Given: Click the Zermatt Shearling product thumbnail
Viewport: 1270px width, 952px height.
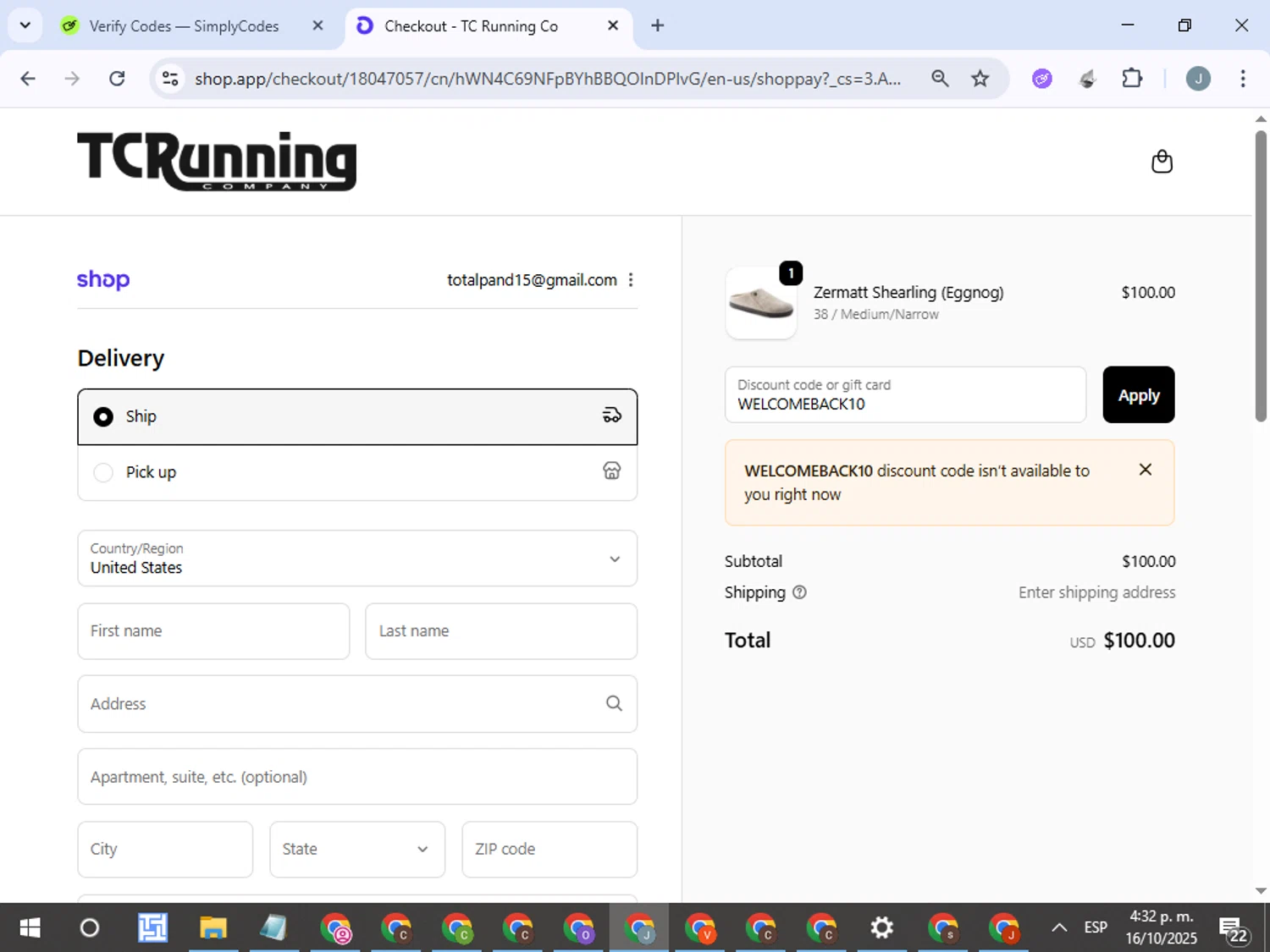Looking at the screenshot, I should click(x=761, y=304).
